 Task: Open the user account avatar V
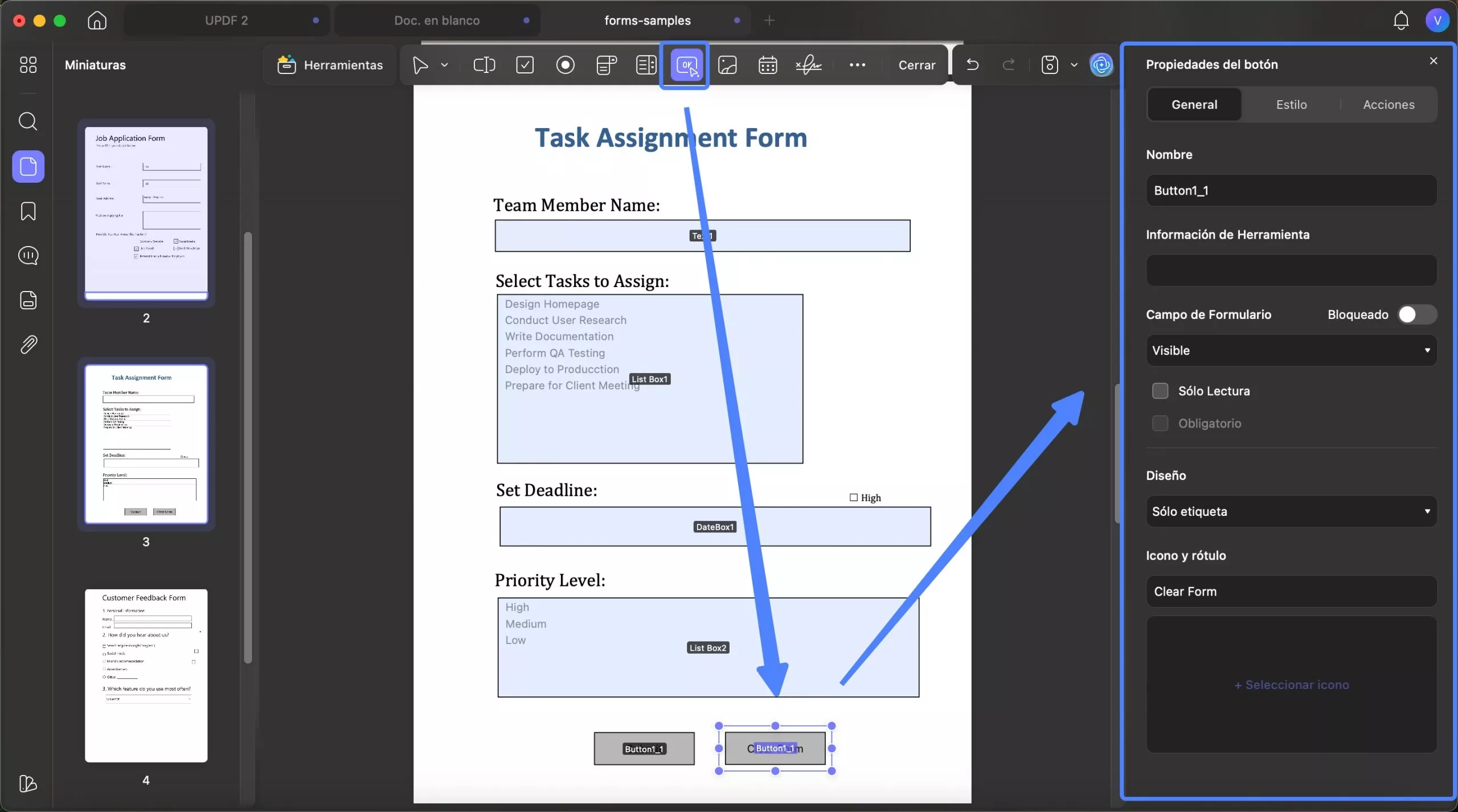click(x=1437, y=20)
